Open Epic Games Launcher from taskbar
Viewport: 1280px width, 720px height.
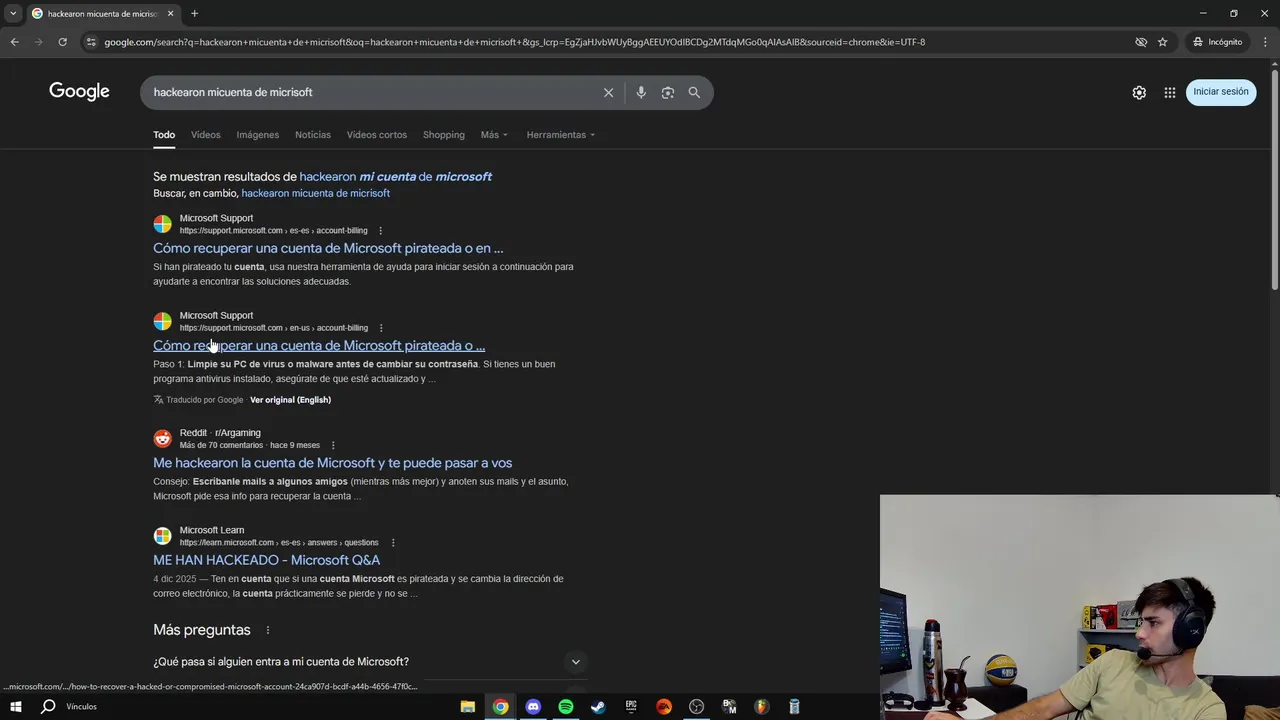pos(631,706)
